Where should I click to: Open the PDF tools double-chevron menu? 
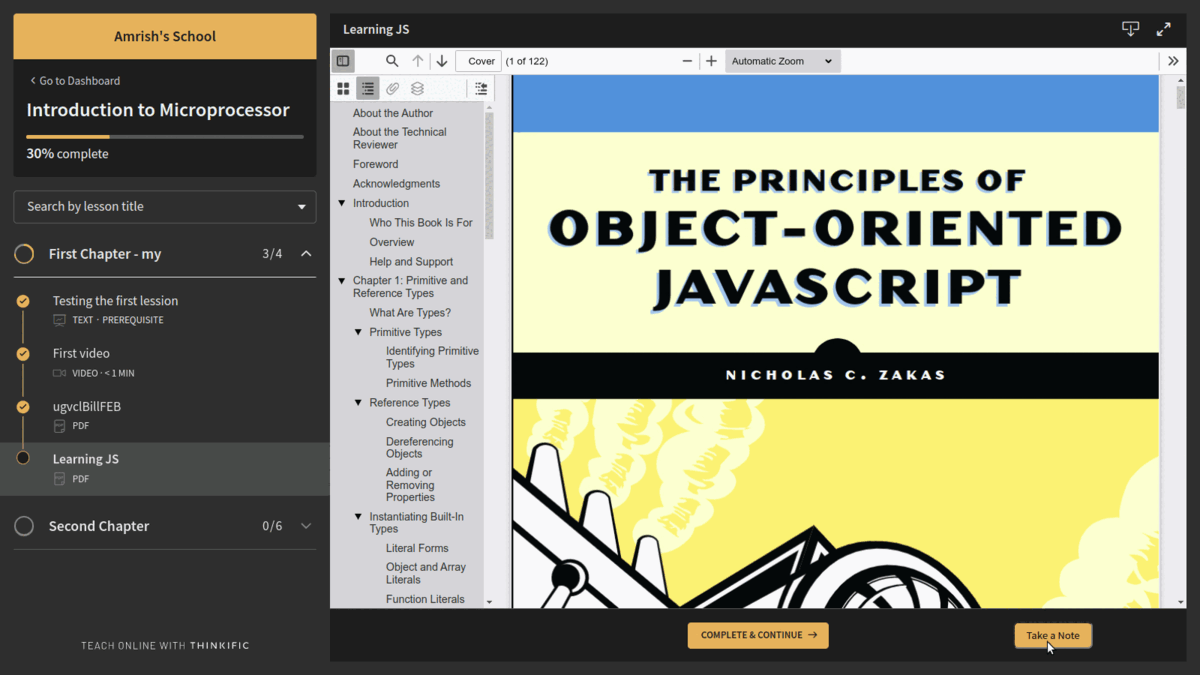1173,61
